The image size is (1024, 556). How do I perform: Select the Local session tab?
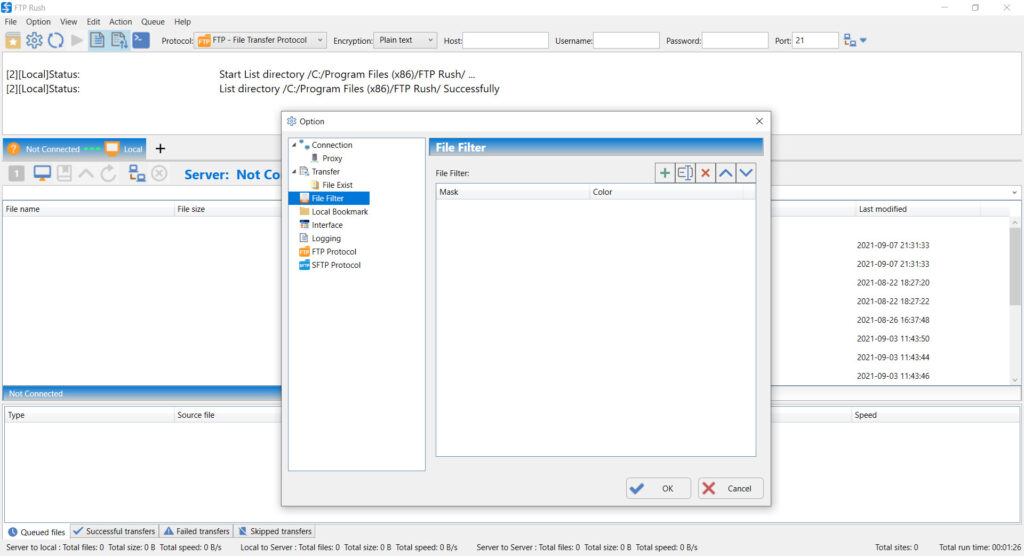[x=125, y=149]
